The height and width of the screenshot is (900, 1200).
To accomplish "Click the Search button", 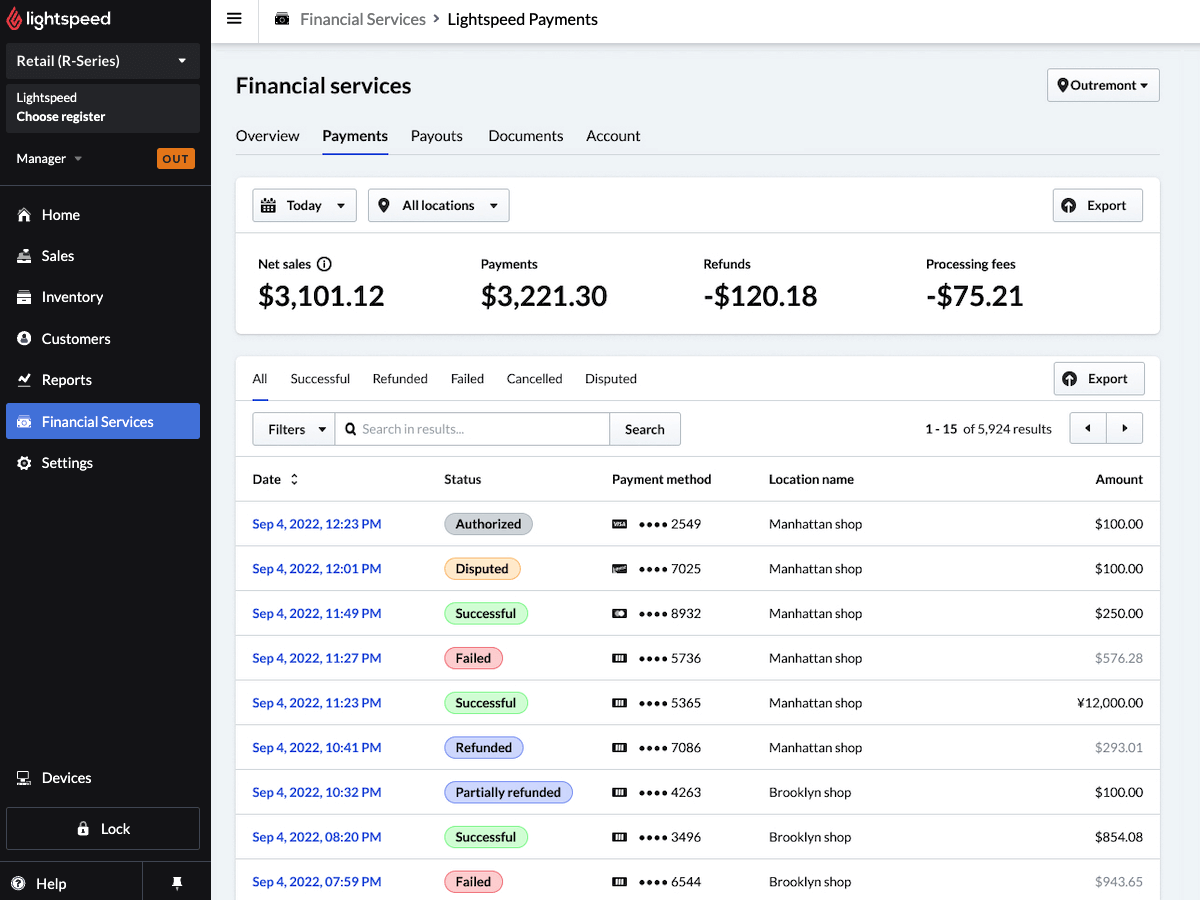I will tap(645, 429).
